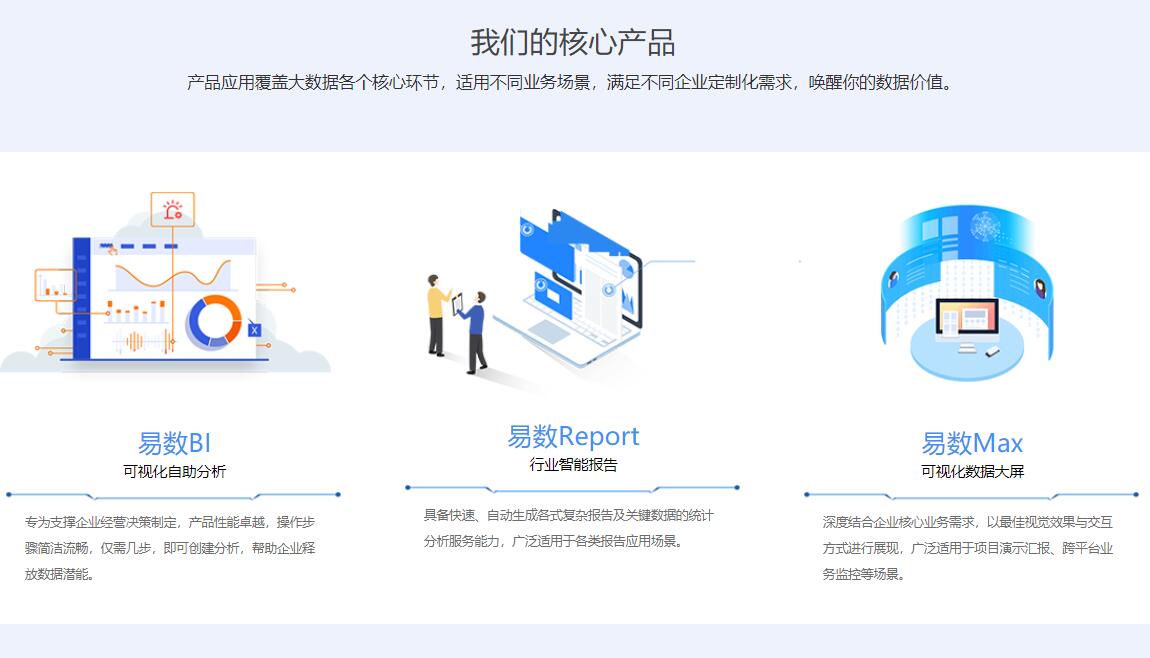
Task: Click the two people figures beside the laptop
Action: pyautogui.click(x=458, y=323)
